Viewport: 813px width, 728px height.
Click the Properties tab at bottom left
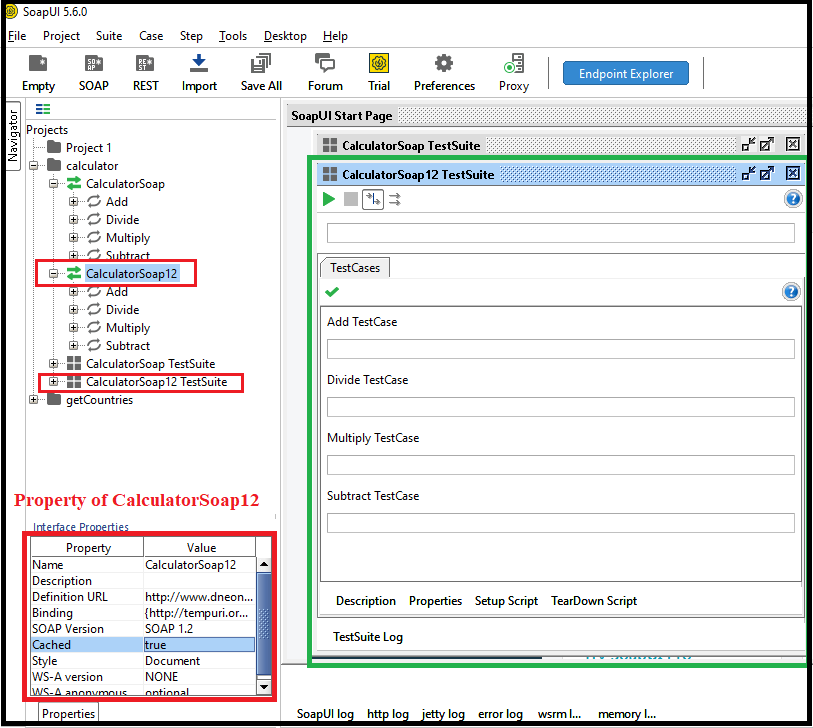68,714
